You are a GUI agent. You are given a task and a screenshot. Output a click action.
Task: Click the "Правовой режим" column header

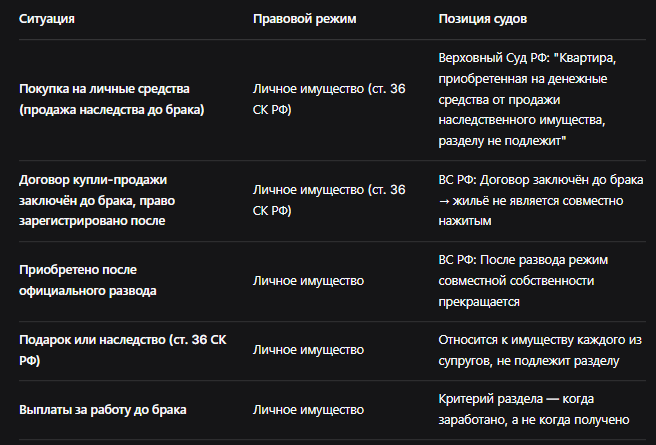click(305, 19)
